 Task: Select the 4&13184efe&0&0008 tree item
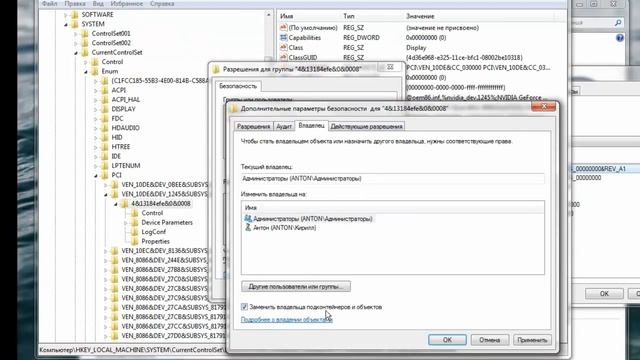161,204
